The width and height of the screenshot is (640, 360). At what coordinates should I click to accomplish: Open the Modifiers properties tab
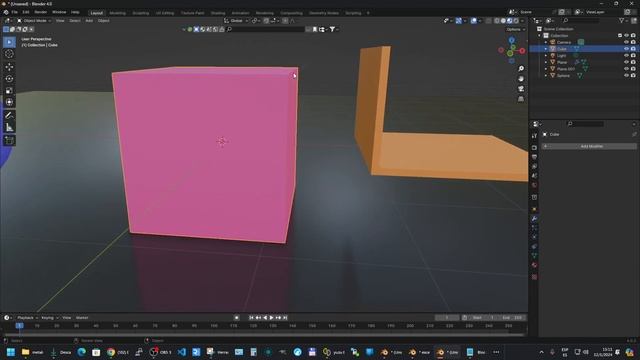pos(534,219)
